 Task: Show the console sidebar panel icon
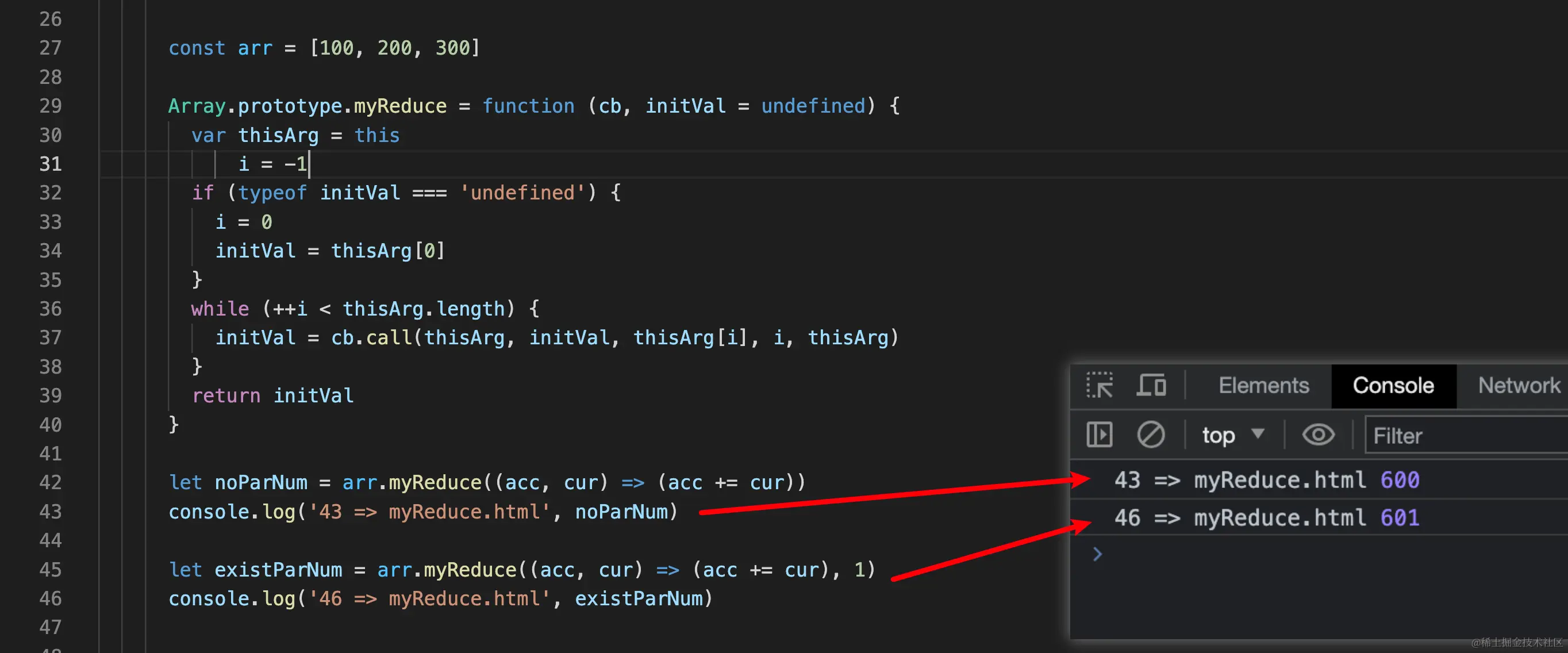click(x=1100, y=435)
